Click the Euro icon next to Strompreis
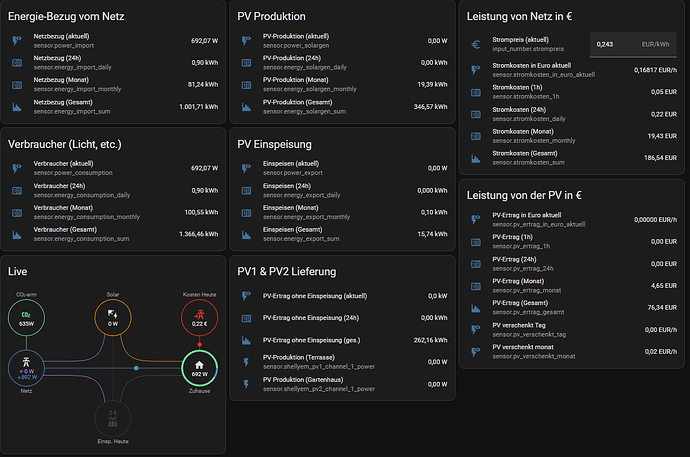The width and height of the screenshot is (690, 457). (476, 44)
